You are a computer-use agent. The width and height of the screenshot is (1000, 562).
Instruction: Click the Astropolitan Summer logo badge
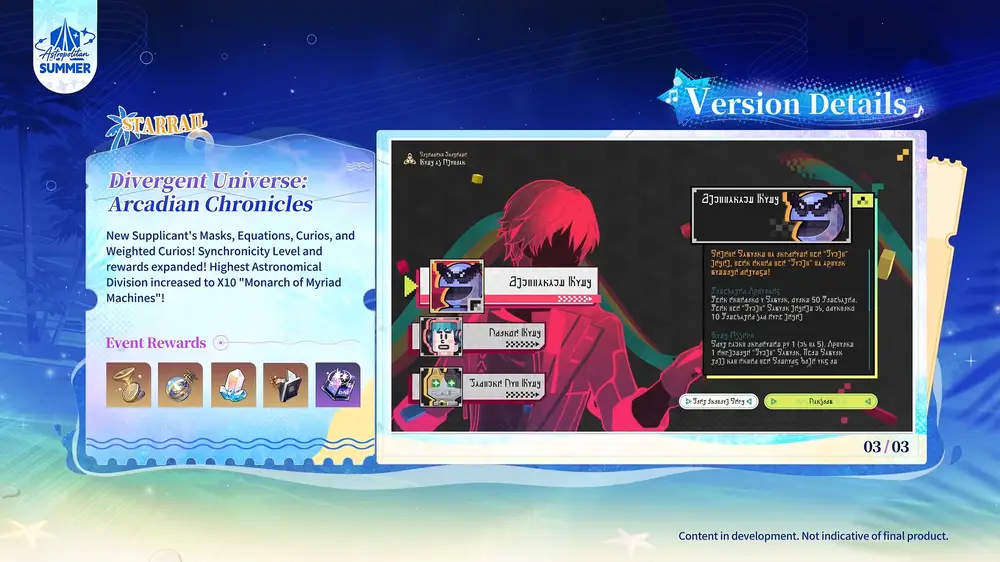pyautogui.click(x=64, y=46)
